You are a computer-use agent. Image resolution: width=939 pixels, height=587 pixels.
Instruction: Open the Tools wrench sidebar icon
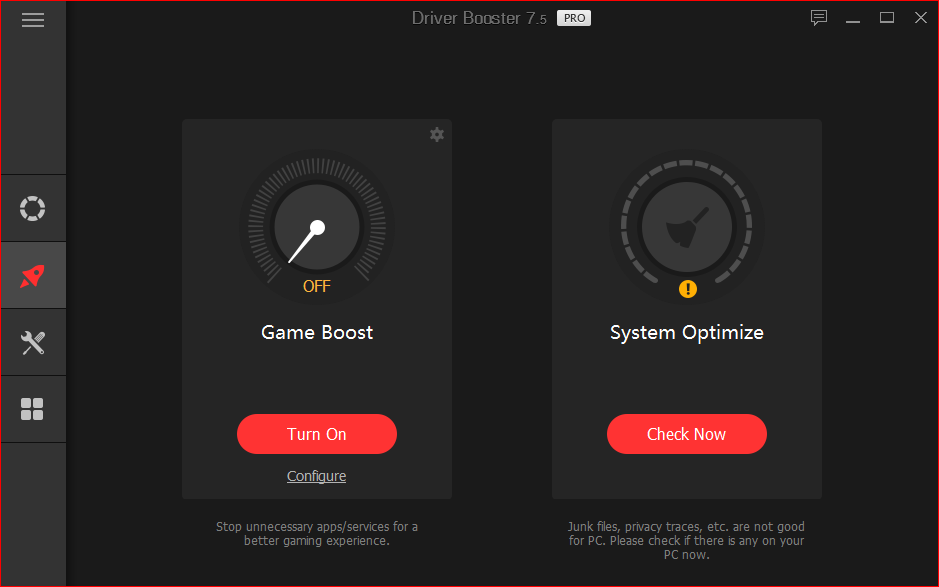click(32, 343)
